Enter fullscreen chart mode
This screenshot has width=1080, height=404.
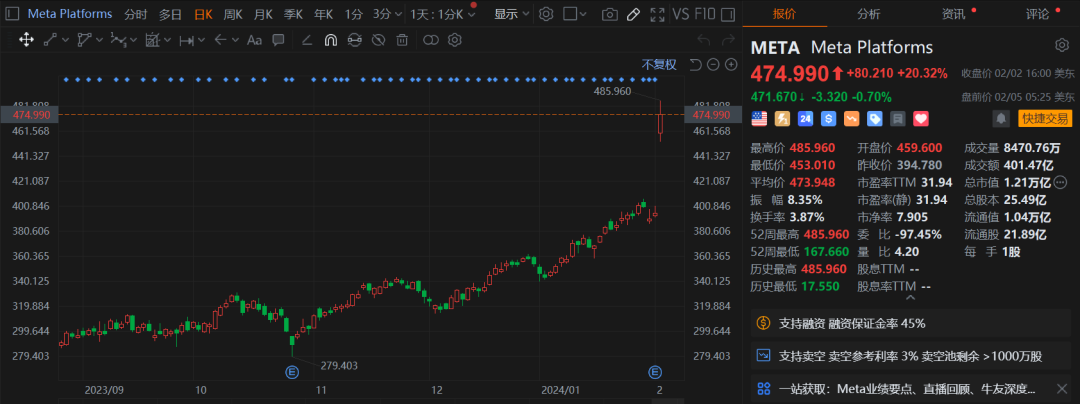pos(658,14)
